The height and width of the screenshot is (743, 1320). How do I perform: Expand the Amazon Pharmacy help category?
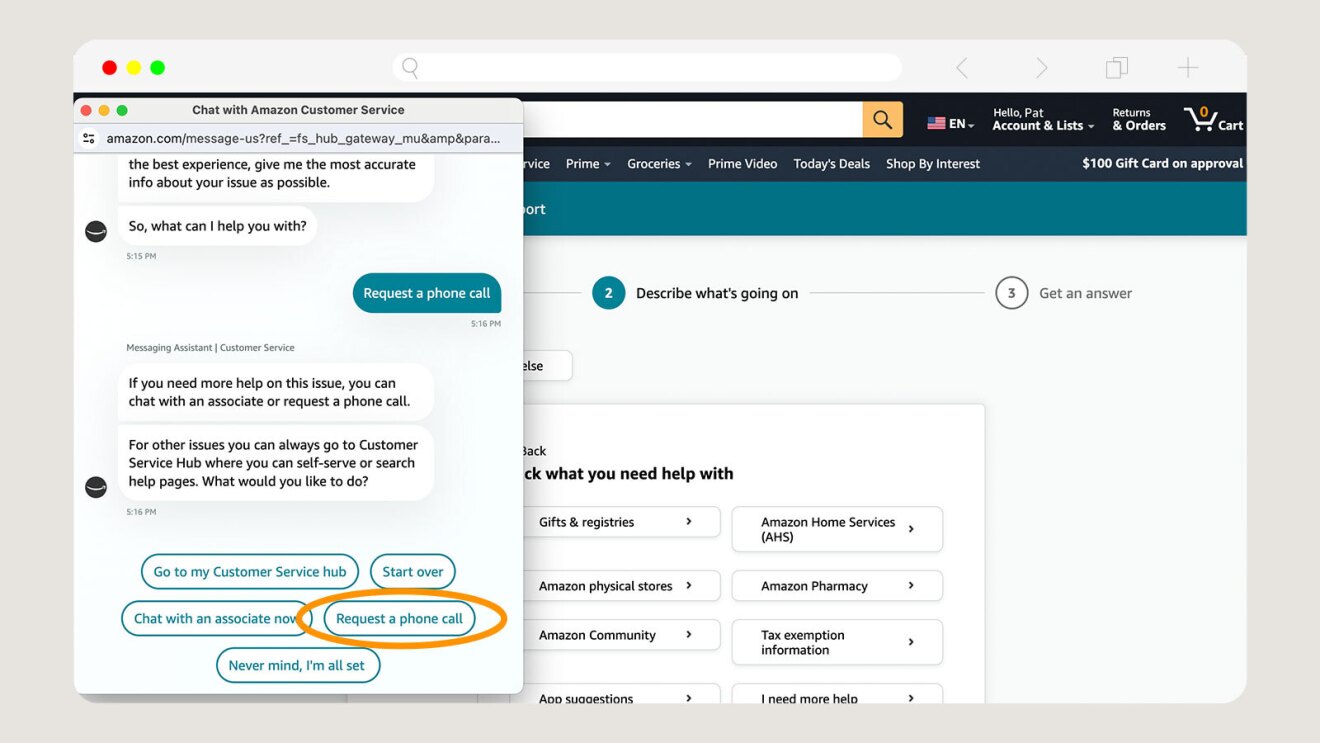[836, 585]
